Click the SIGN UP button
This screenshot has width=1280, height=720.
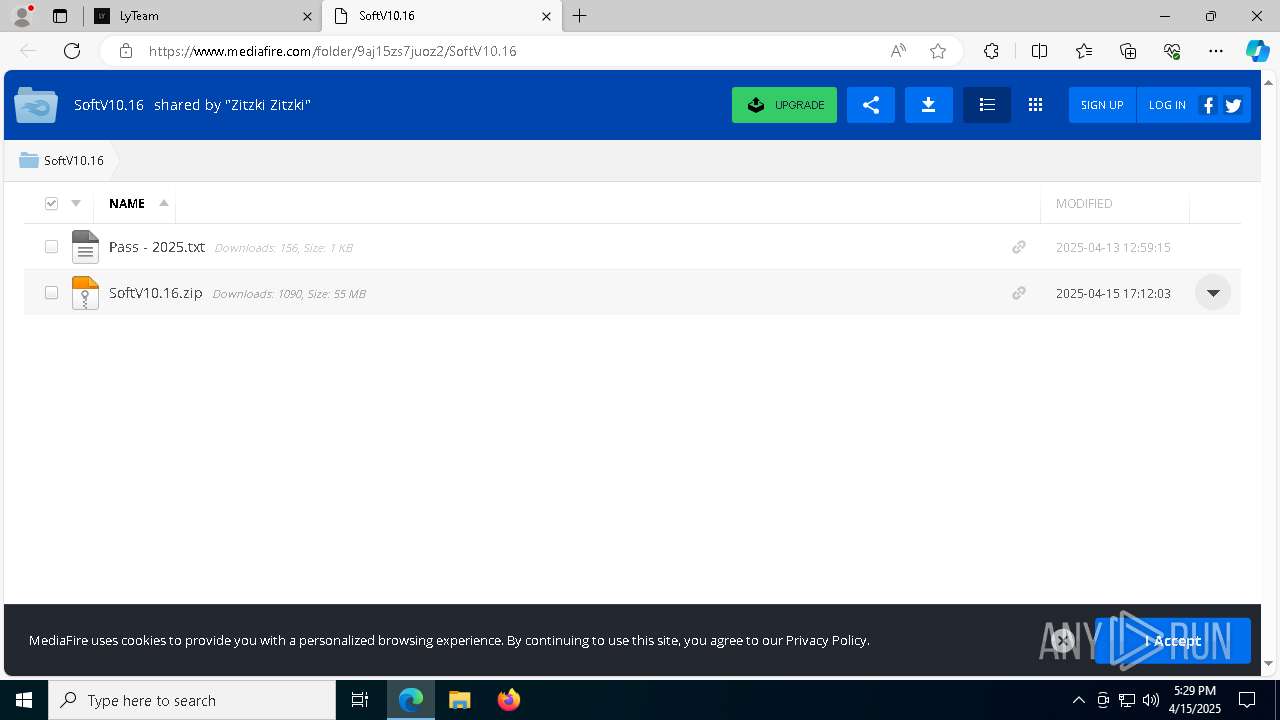(1102, 105)
